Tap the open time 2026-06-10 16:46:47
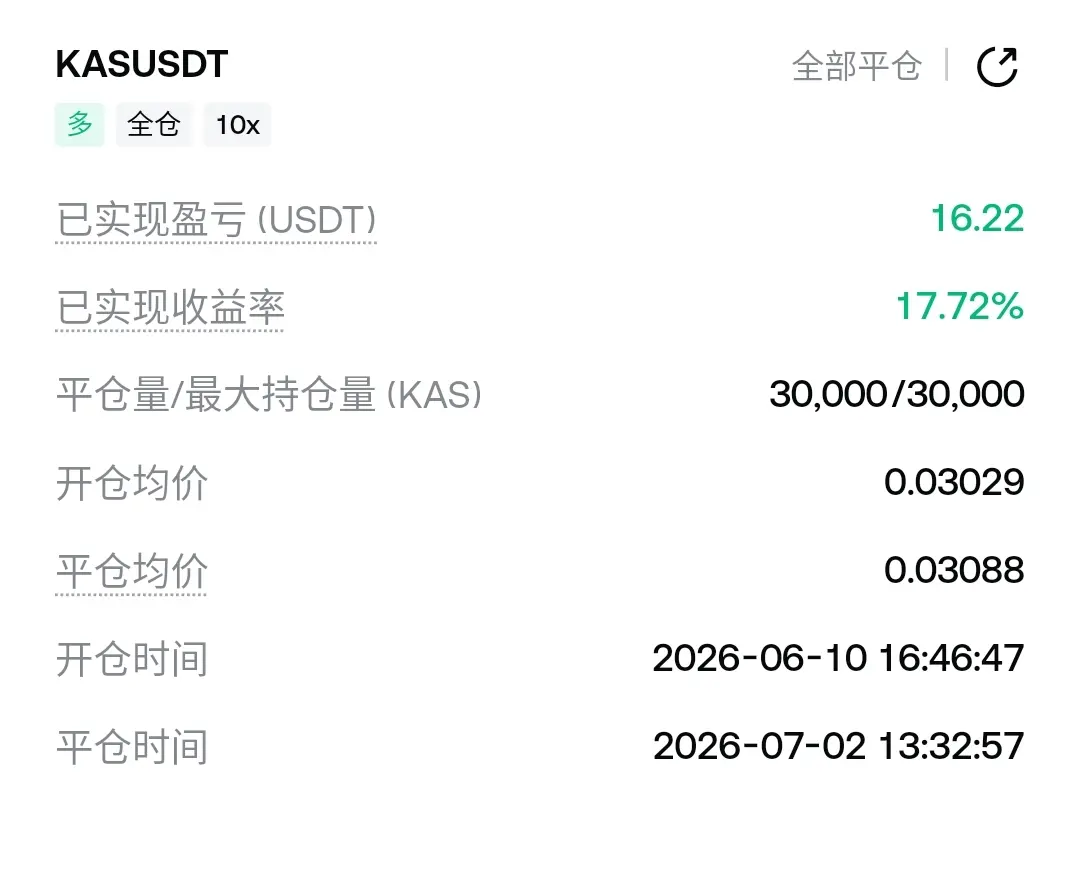The image size is (1080, 896). (838, 658)
